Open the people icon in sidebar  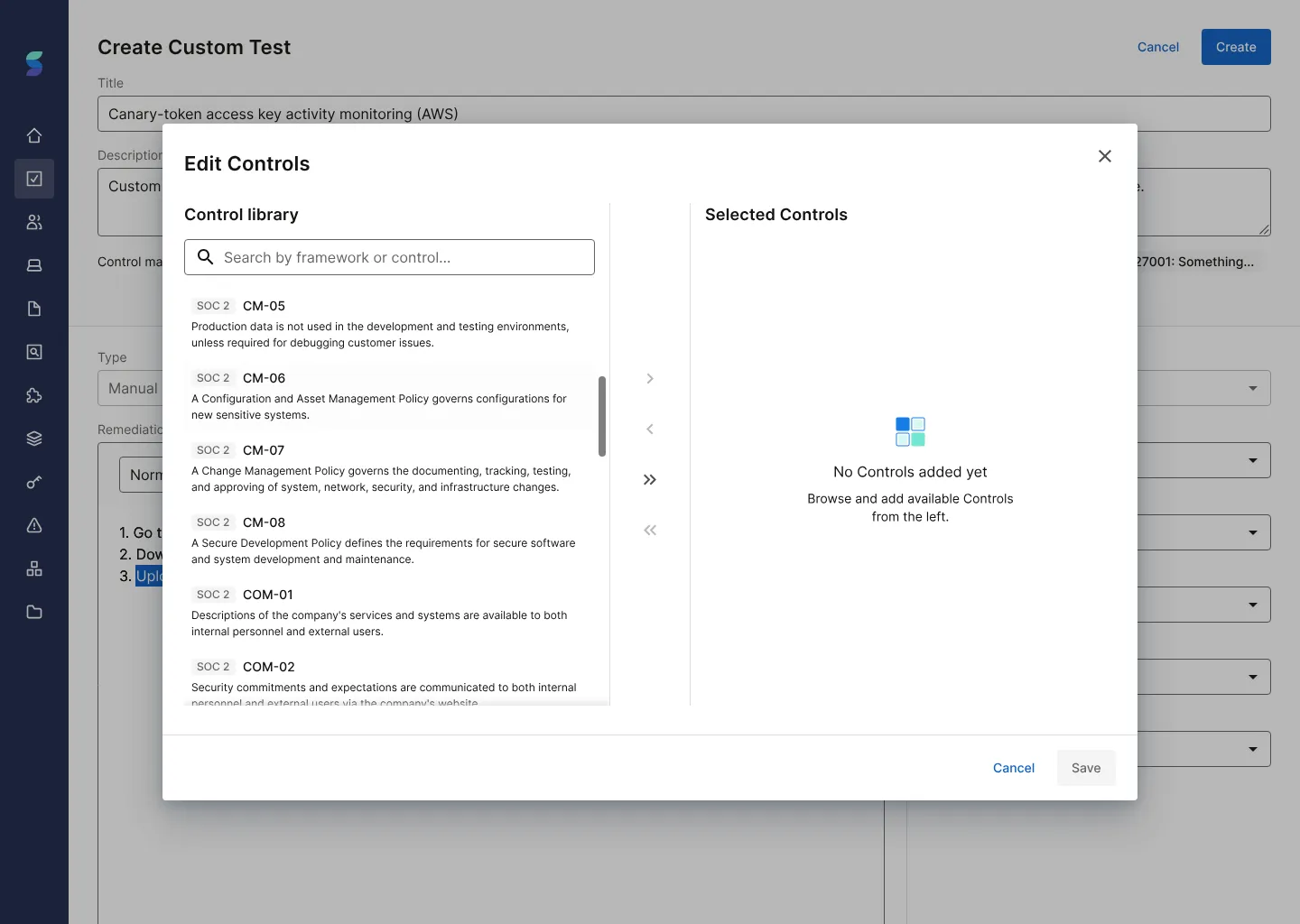[x=34, y=222]
